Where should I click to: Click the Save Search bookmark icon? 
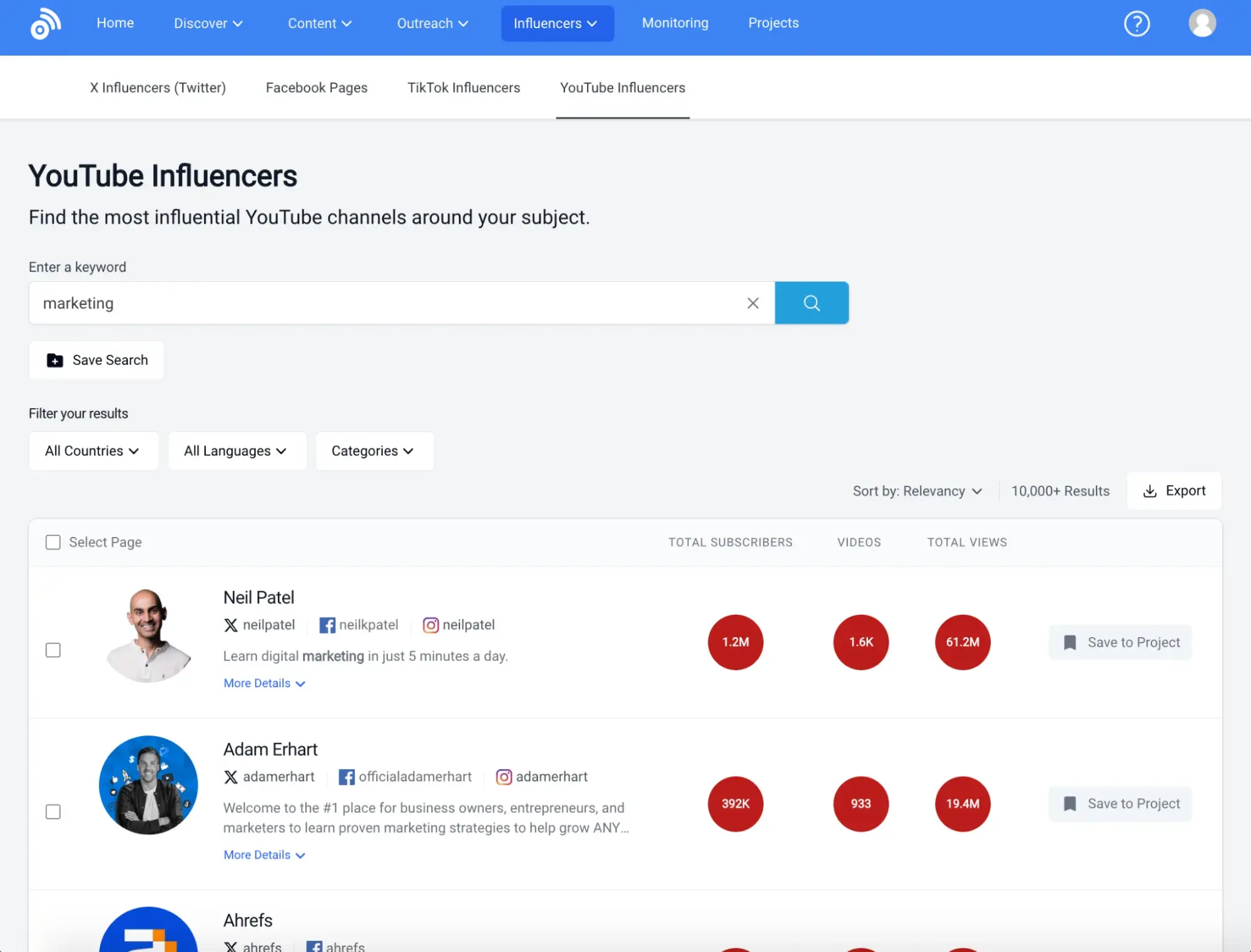[x=55, y=360]
